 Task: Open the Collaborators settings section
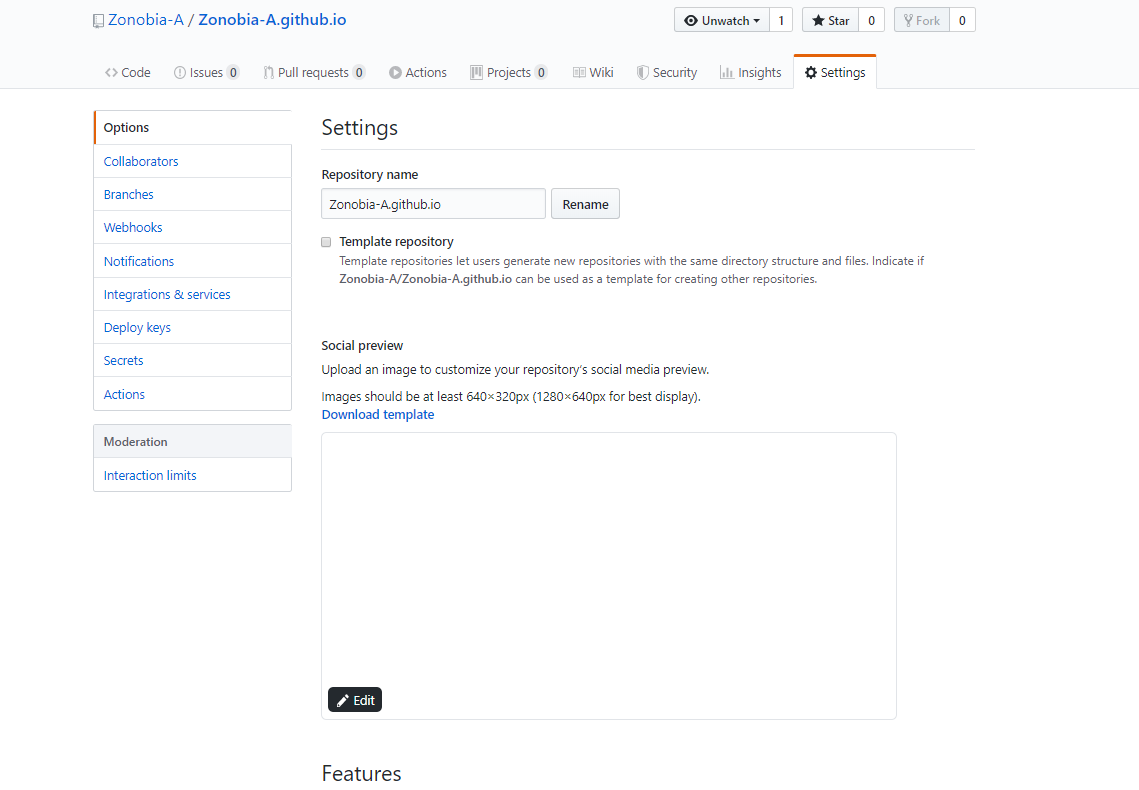tap(141, 161)
